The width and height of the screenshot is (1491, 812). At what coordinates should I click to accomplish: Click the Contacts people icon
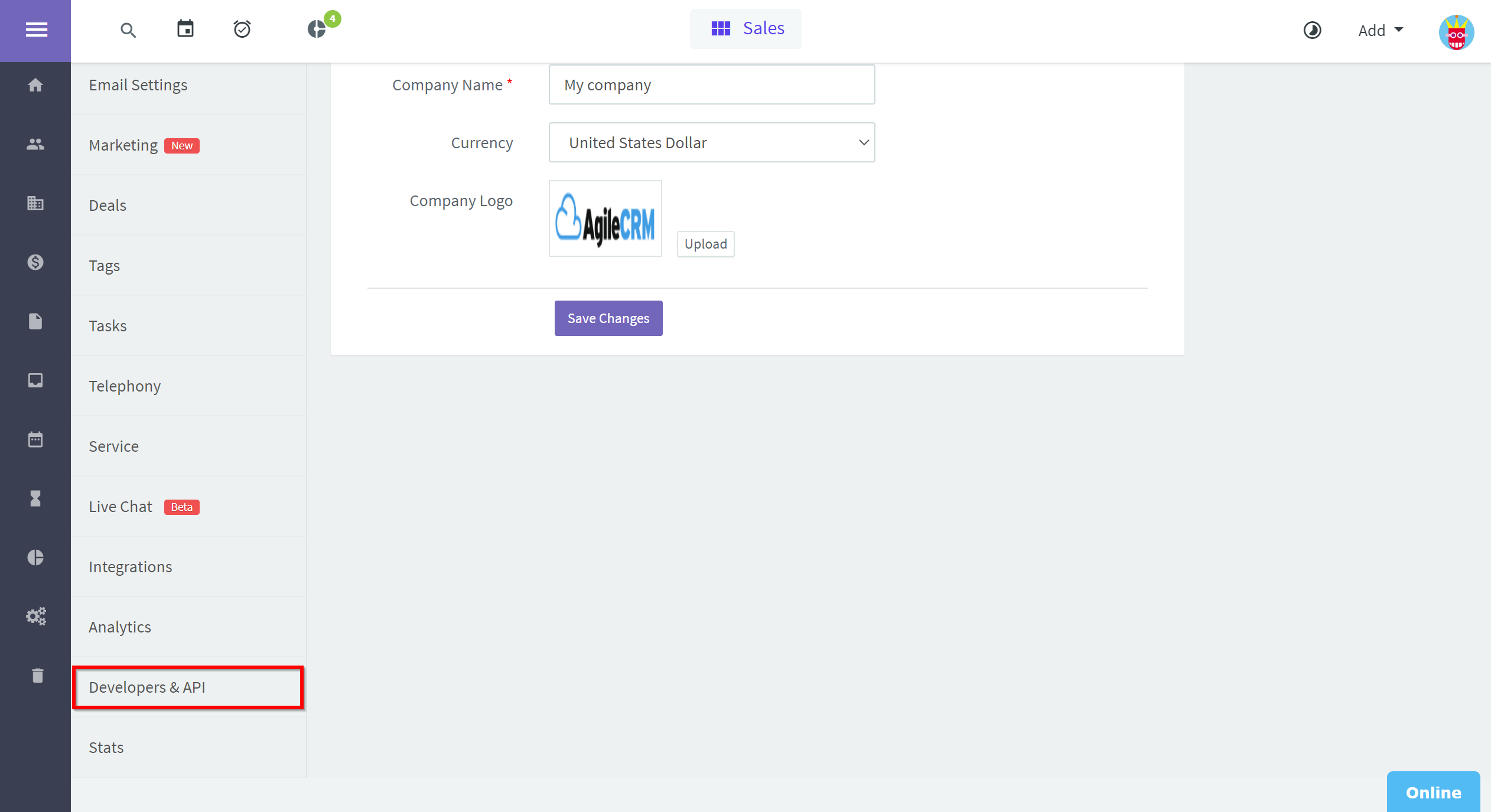(35, 144)
